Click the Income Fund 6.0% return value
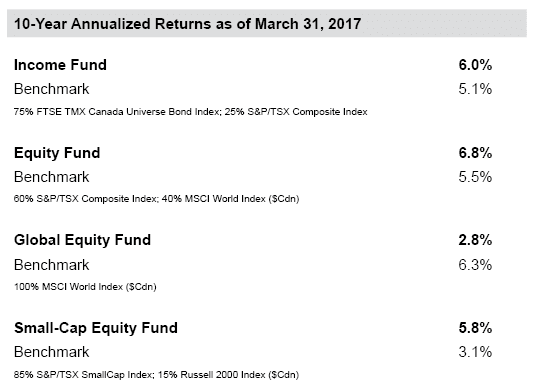 point(475,65)
